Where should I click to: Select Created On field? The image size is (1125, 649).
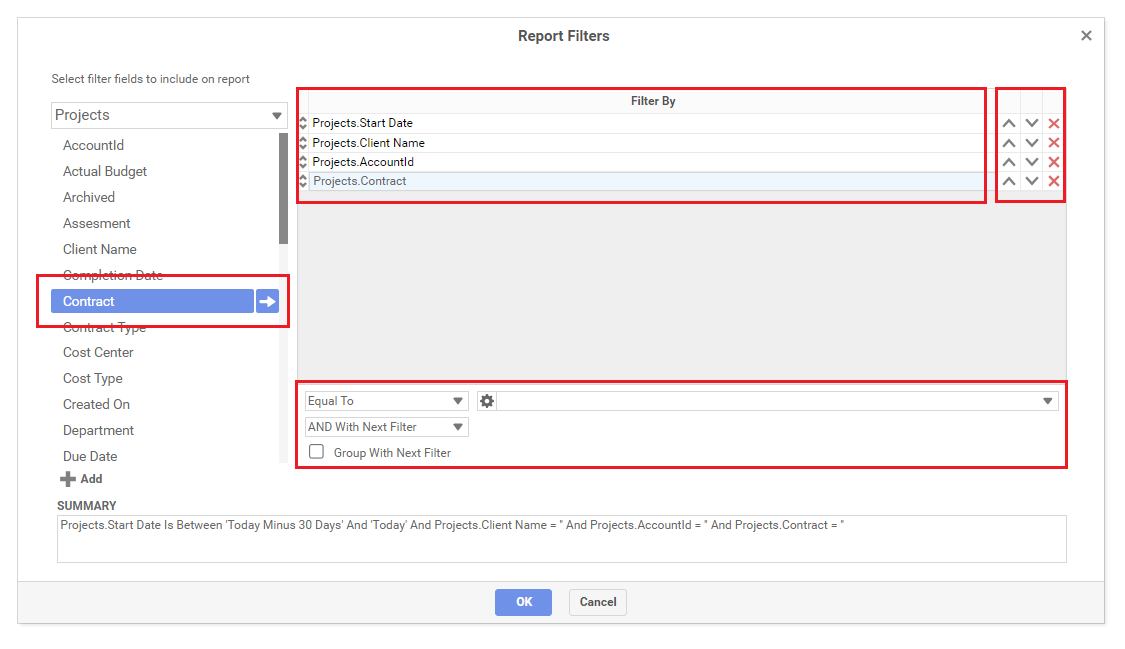(x=96, y=404)
